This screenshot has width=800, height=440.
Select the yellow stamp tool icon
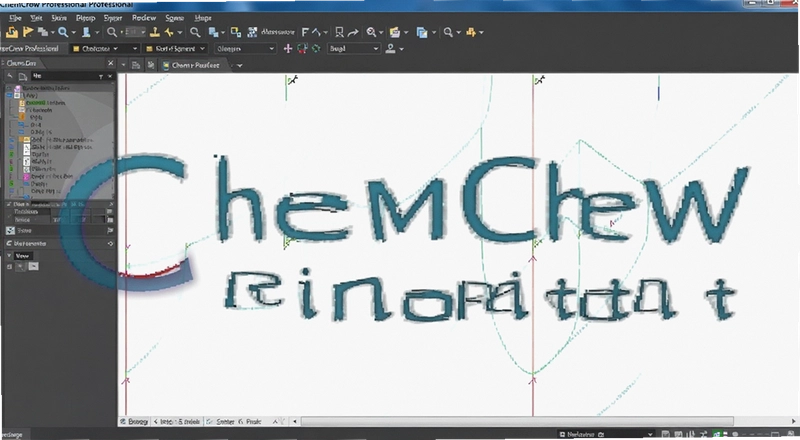pyautogui.click(x=155, y=32)
